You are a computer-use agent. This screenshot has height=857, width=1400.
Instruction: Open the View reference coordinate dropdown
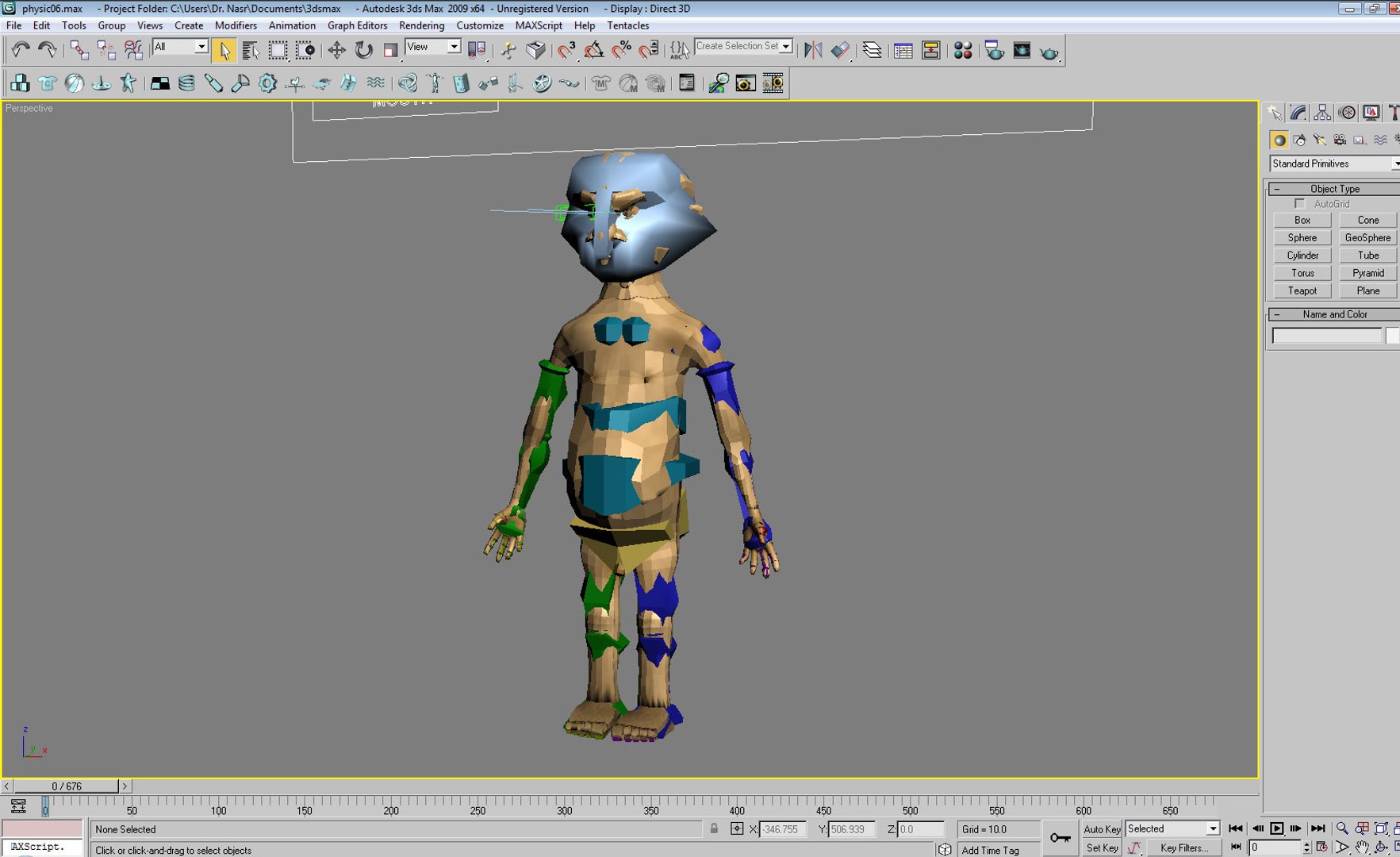[x=432, y=47]
